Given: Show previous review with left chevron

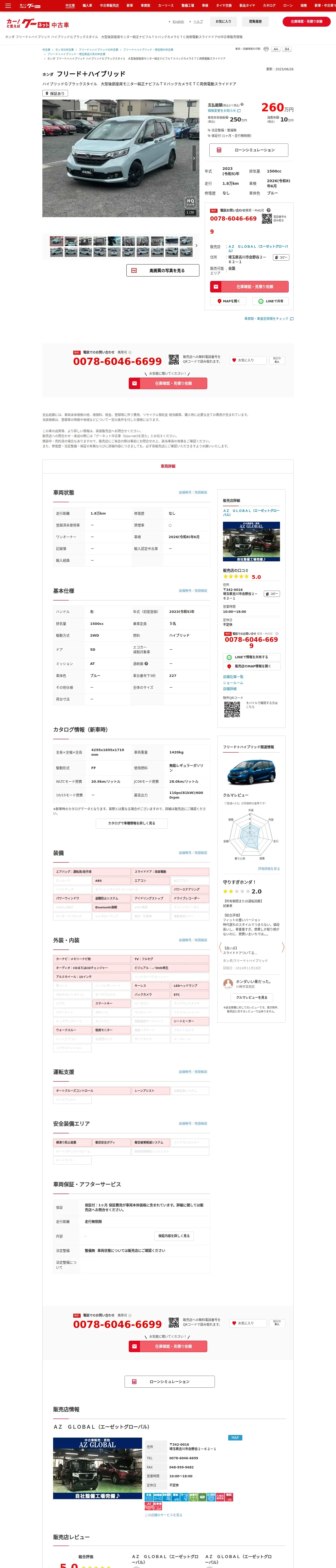Looking at the screenshot, I should 220,947.
